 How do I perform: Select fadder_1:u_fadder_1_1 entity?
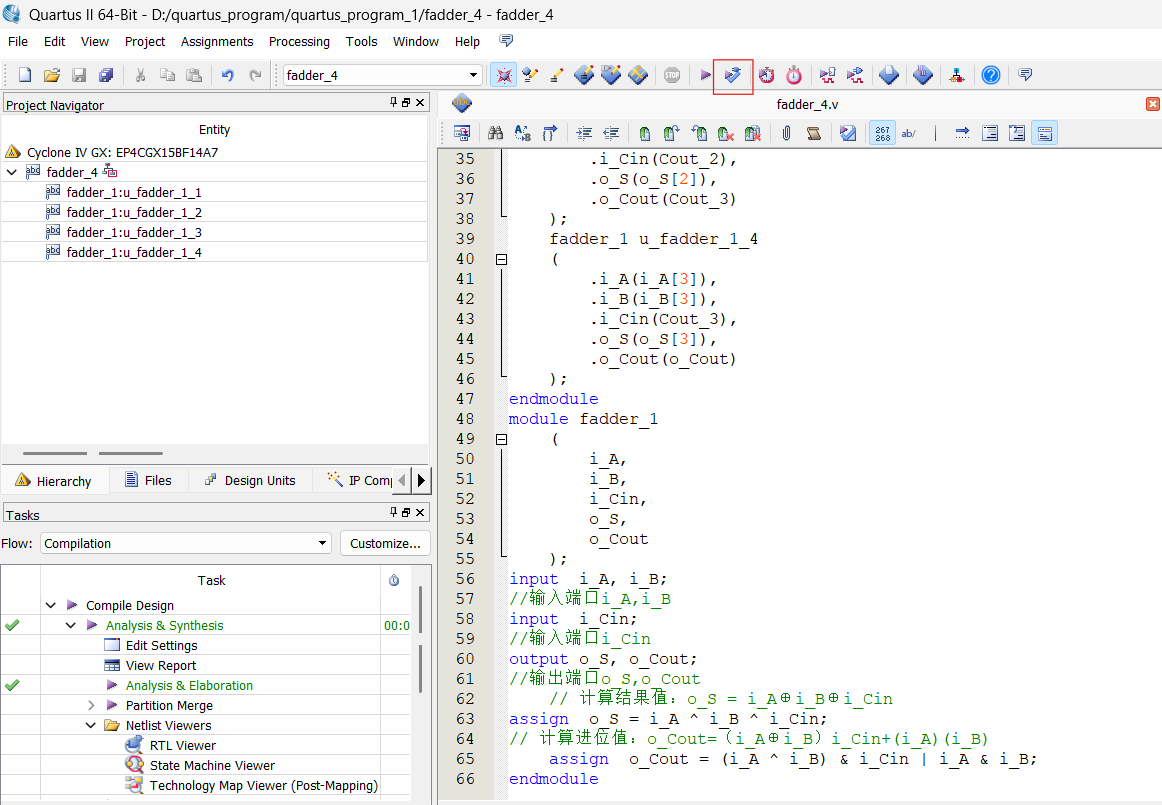tap(134, 192)
